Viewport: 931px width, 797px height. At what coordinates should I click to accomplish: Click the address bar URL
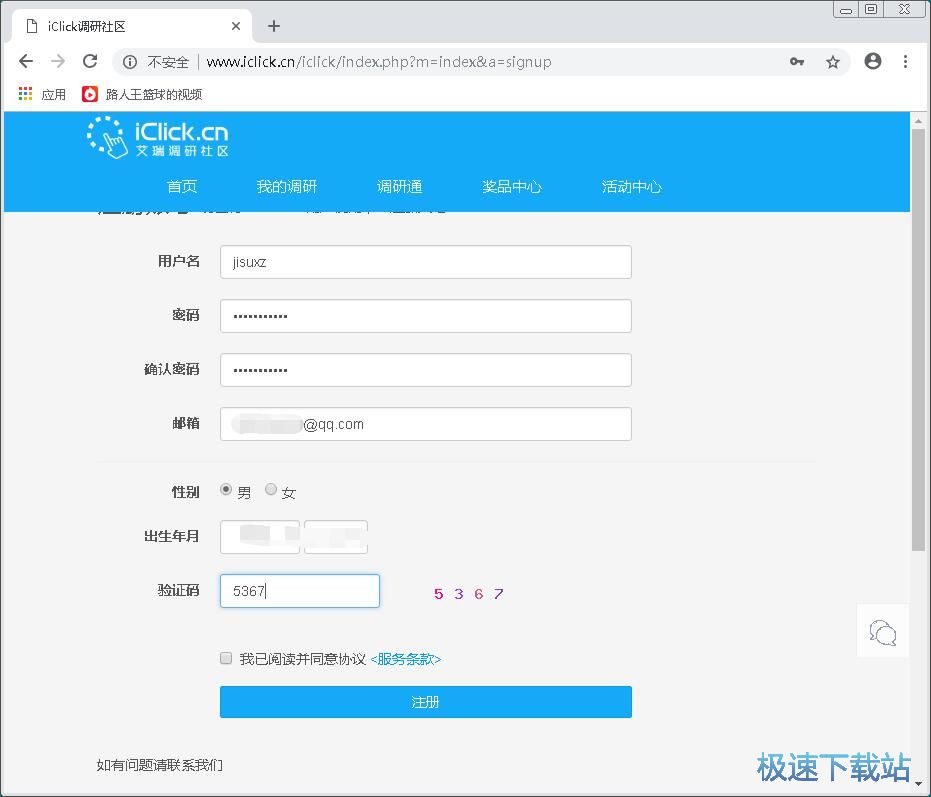pos(379,62)
